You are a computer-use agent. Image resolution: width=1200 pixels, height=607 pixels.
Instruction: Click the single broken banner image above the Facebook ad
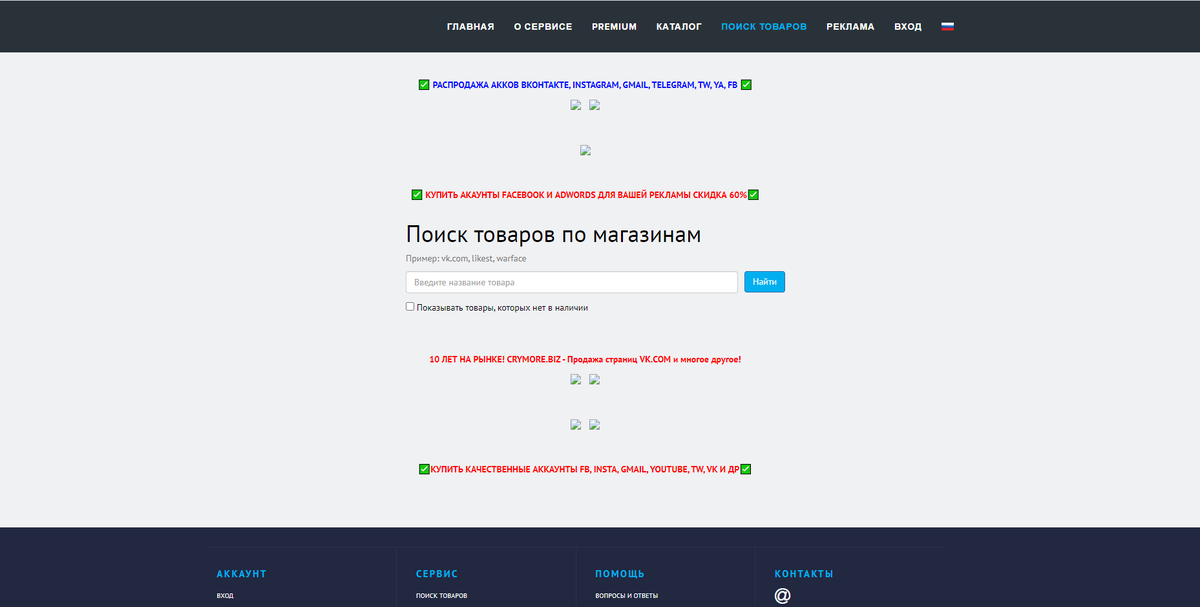tap(585, 151)
